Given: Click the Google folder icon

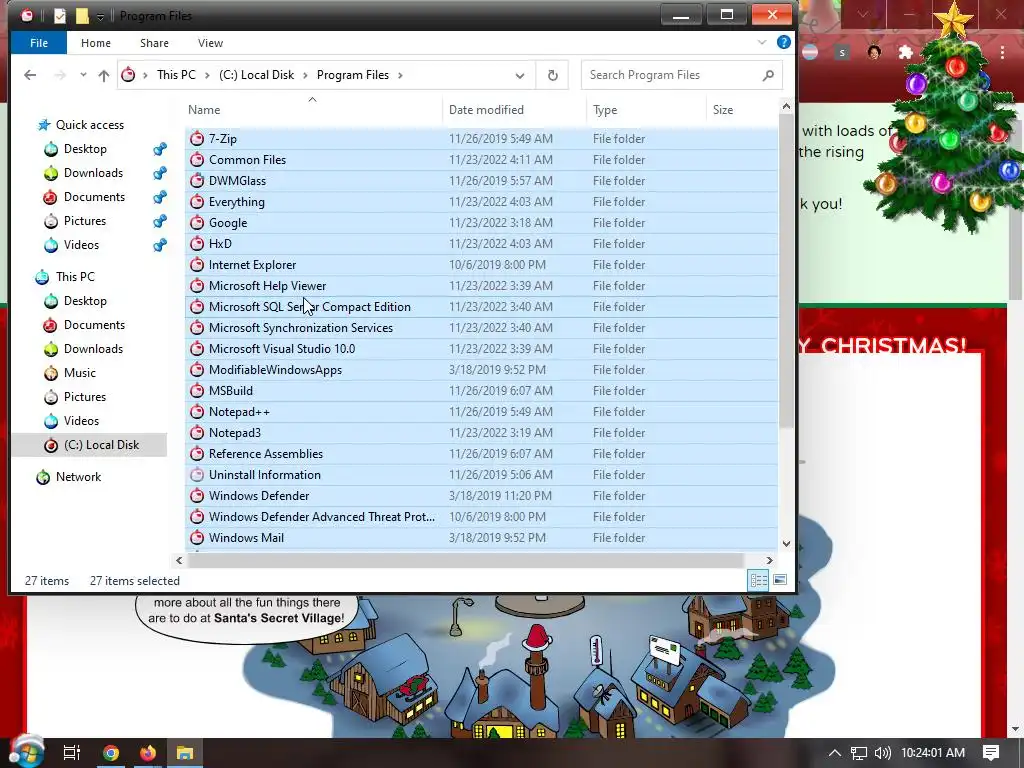Looking at the screenshot, I should 197,223.
